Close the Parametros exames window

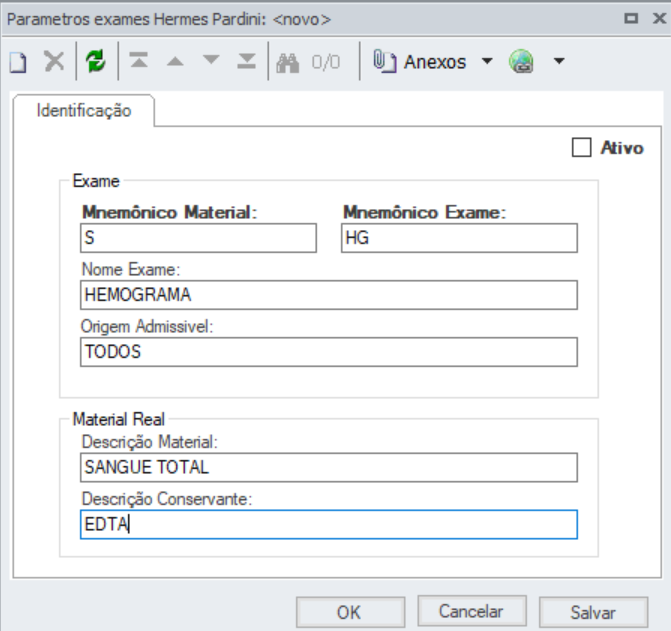(659, 18)
